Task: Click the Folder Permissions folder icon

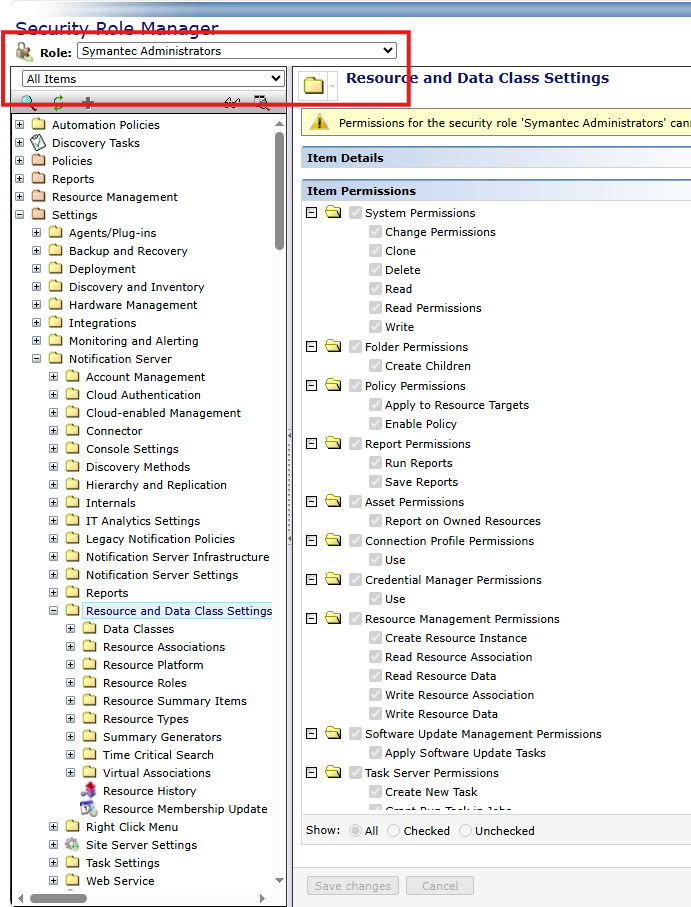Action: point(333,346)
